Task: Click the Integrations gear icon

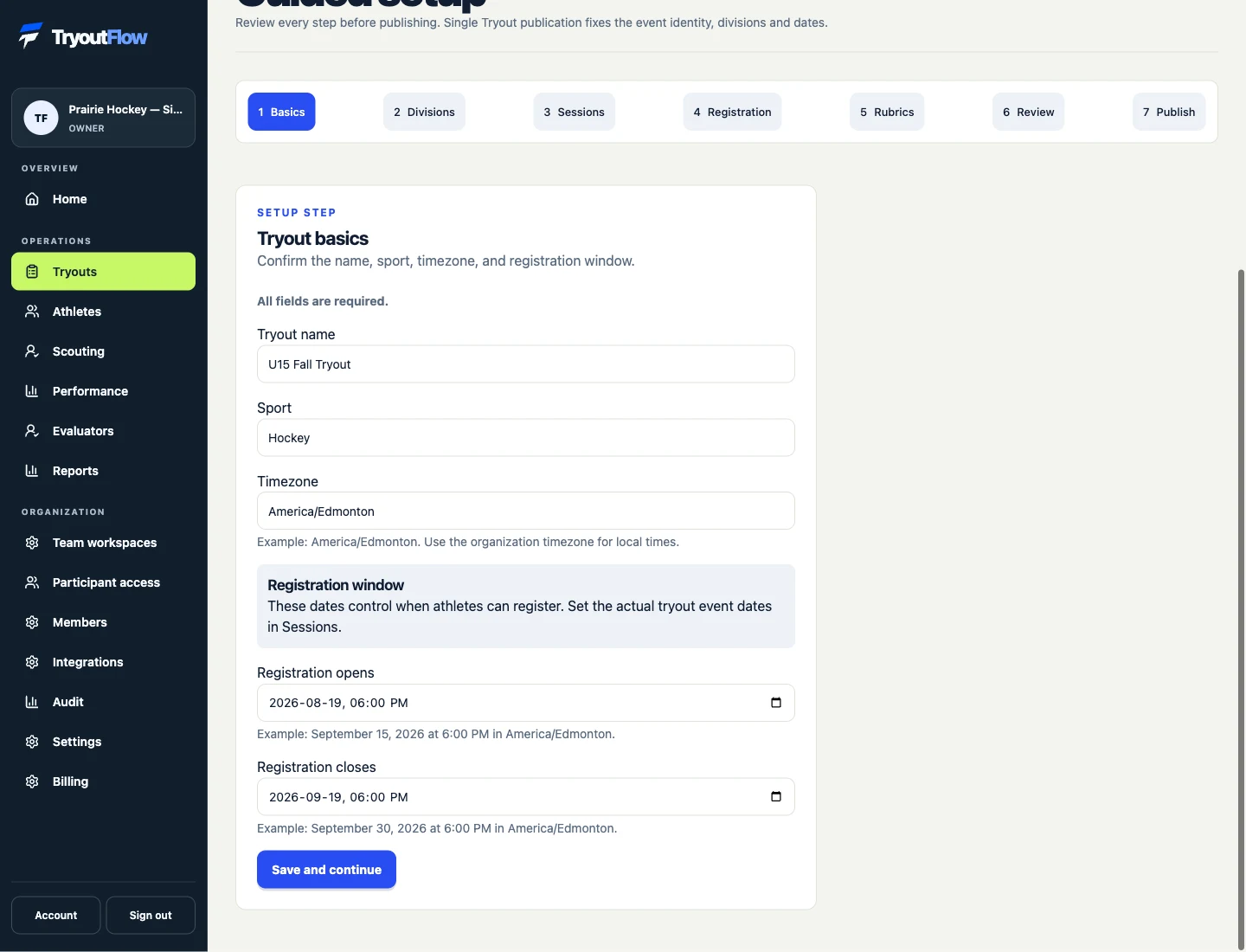Action: click(32, 662)
